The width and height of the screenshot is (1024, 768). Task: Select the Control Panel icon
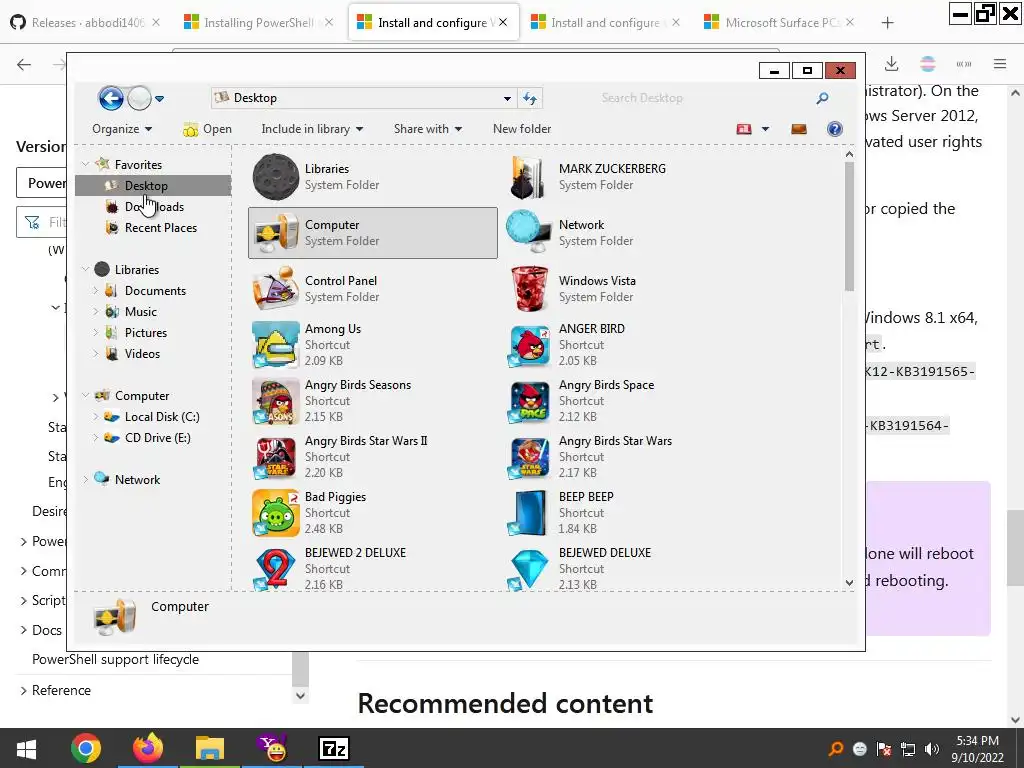276,288
